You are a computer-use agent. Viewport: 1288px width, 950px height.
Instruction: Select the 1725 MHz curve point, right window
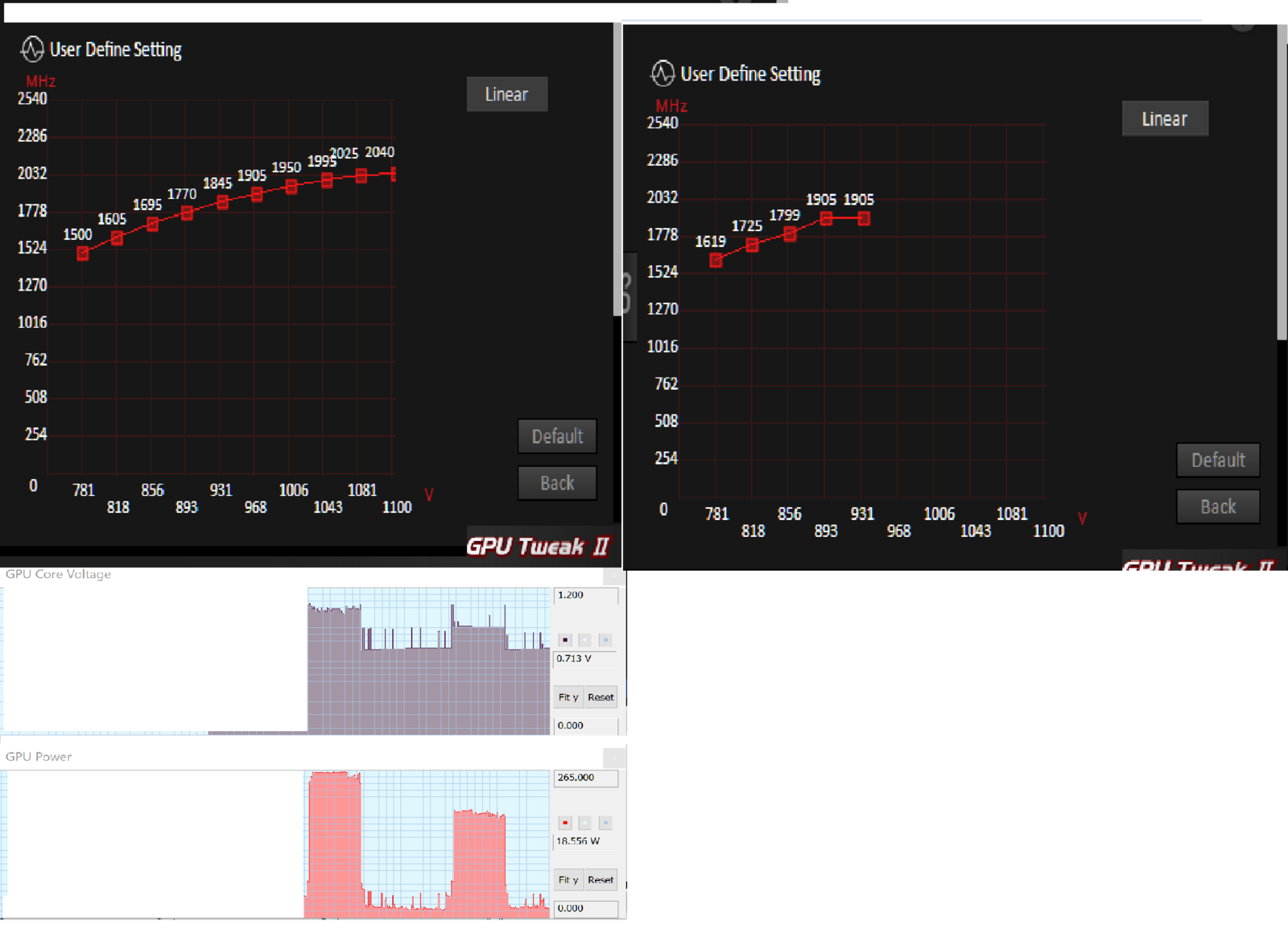pyautogui.click(x=752, y=245)
